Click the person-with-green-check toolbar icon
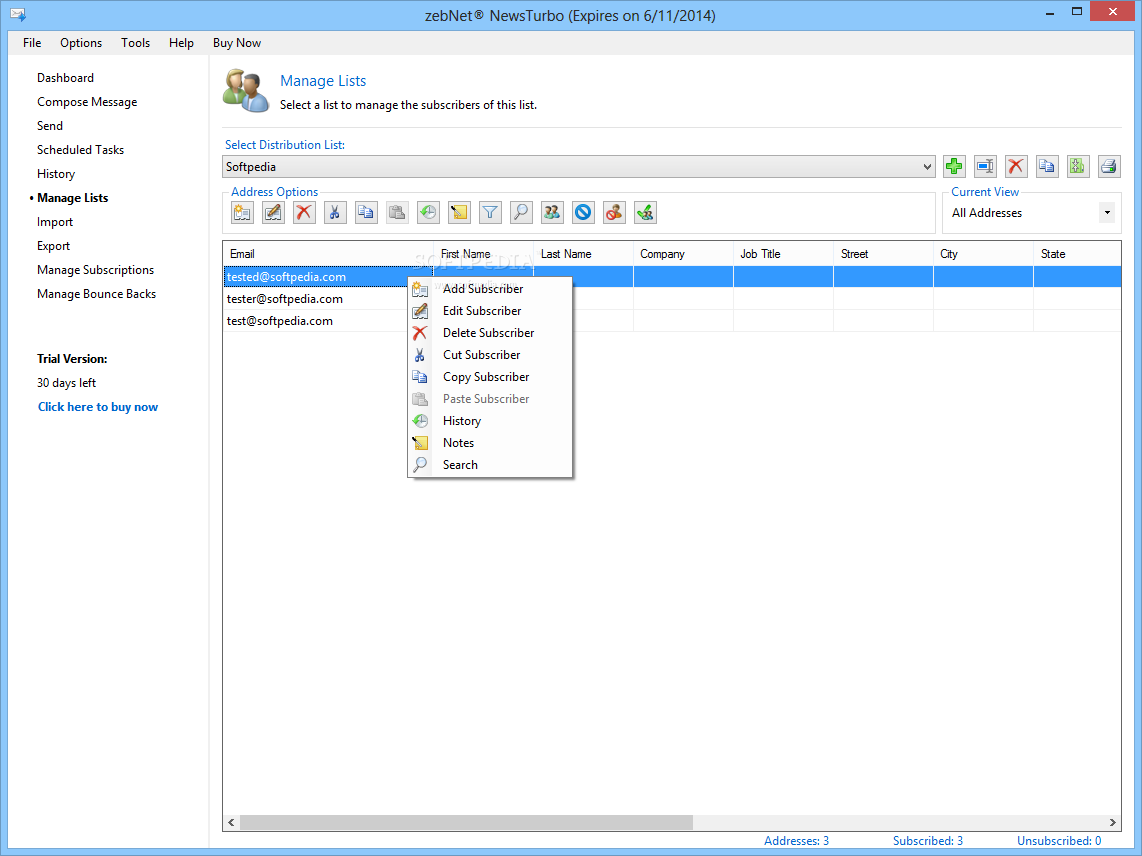This screenshot has width=1142, height=856. (645, 213)
